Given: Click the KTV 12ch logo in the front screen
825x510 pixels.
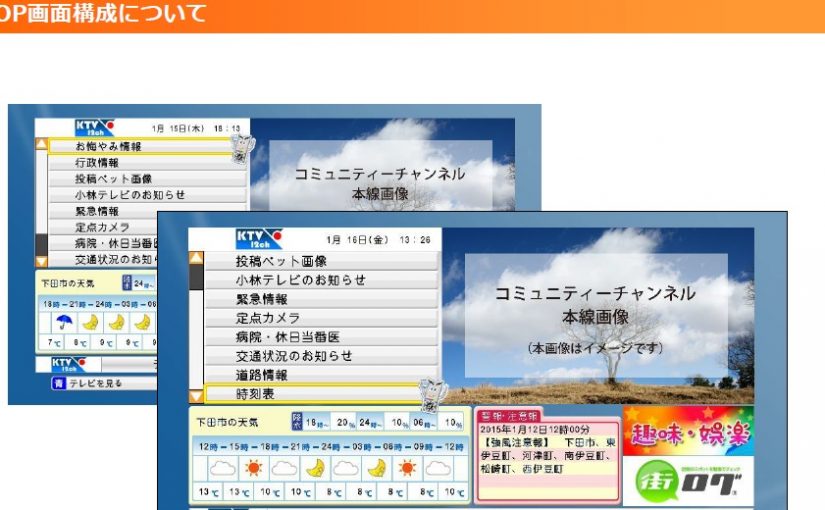Looking at the screenshot, I should tap(258, 239).
